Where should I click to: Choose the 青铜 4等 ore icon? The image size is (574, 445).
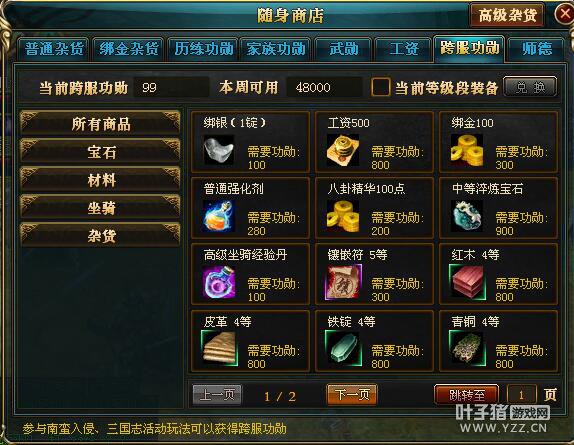467,349
